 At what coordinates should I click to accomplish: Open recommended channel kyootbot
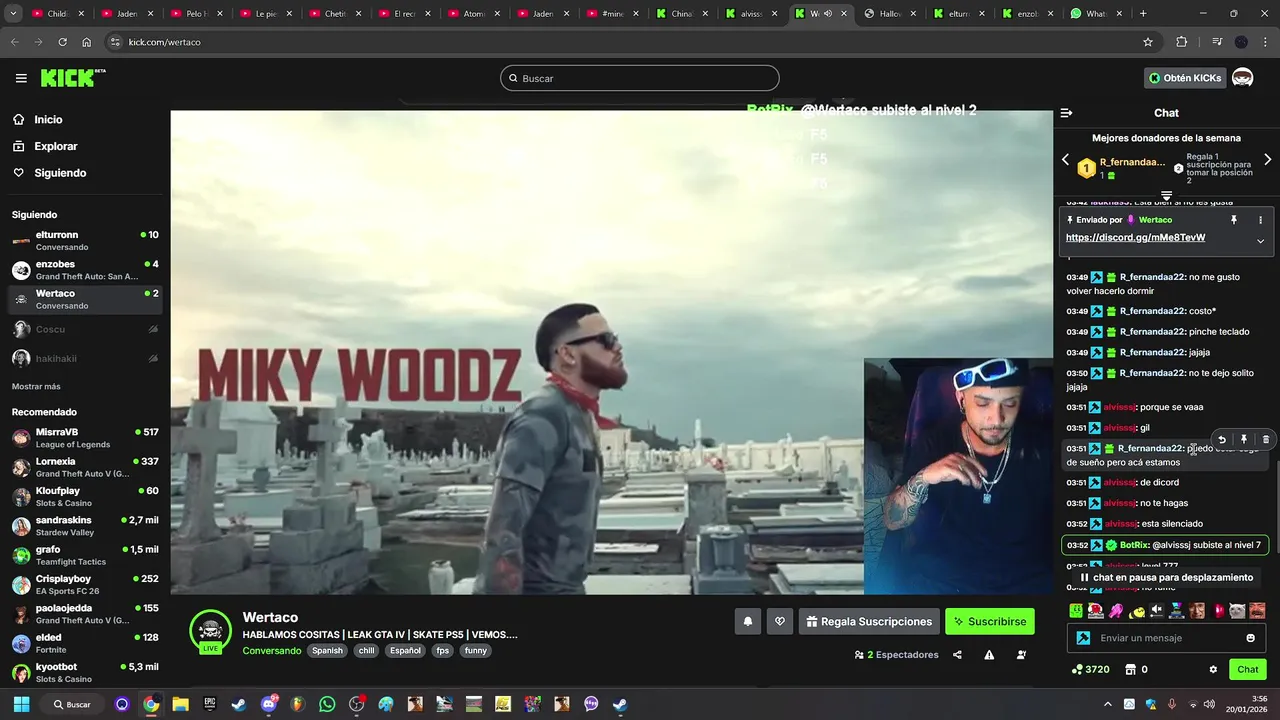85,672
